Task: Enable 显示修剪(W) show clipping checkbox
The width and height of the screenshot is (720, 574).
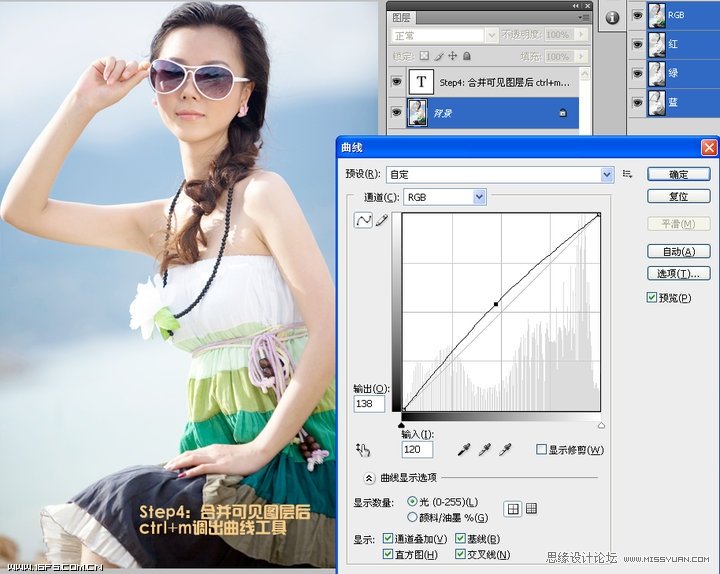Action: point(541,449)
